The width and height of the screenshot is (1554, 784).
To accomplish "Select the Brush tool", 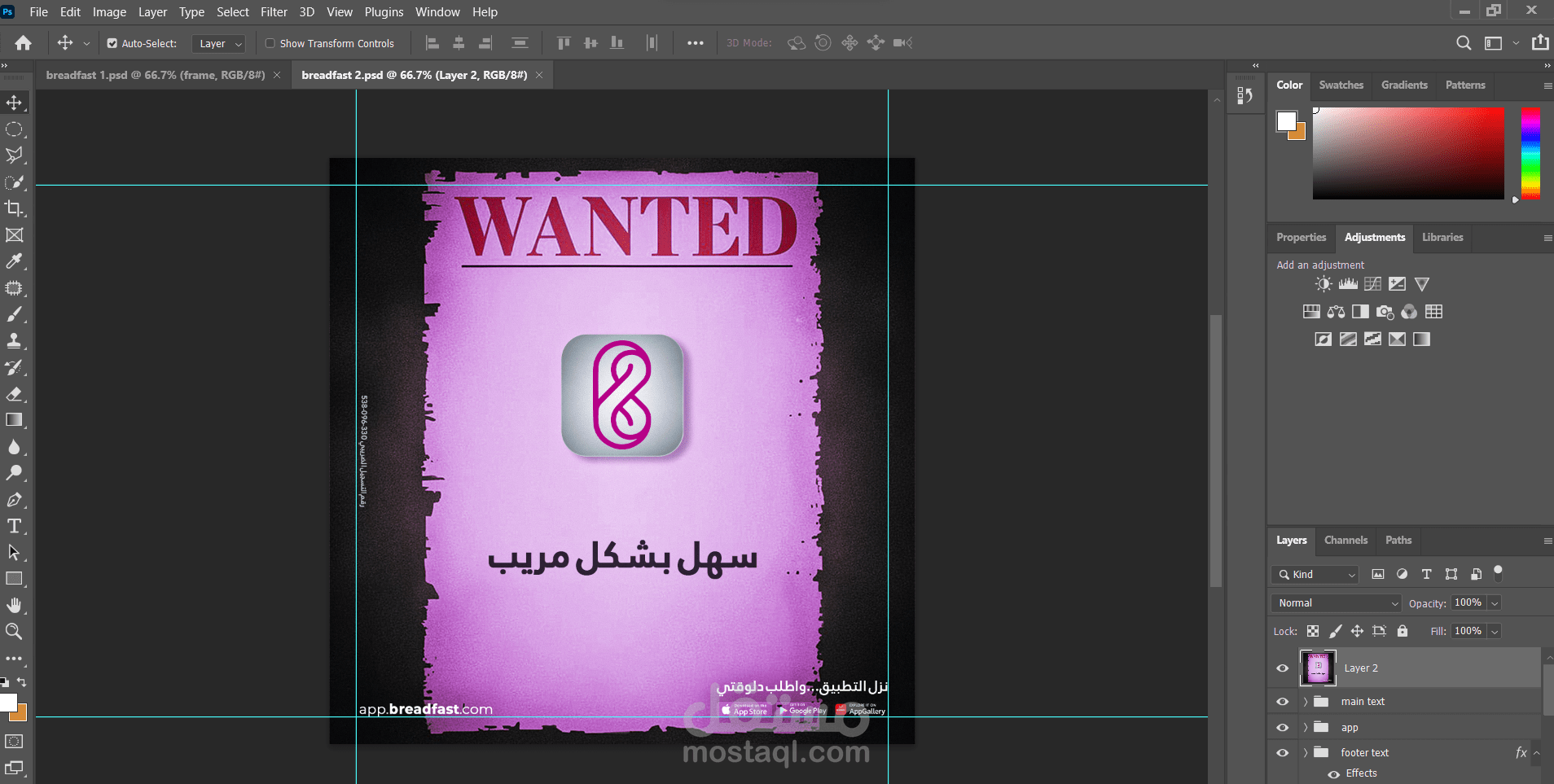I will 14,314.
